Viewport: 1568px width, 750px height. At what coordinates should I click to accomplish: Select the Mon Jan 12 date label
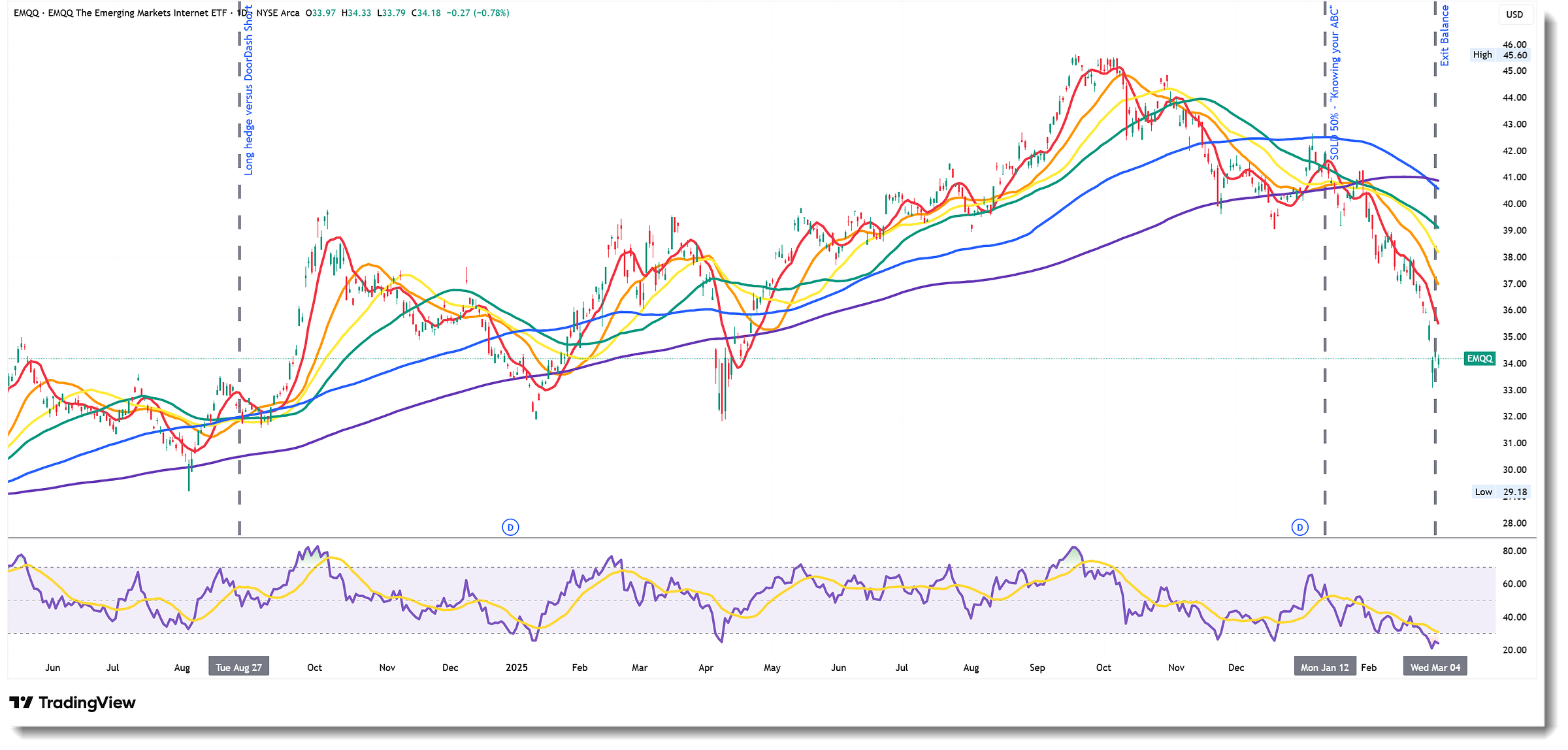coord(1324,667)
